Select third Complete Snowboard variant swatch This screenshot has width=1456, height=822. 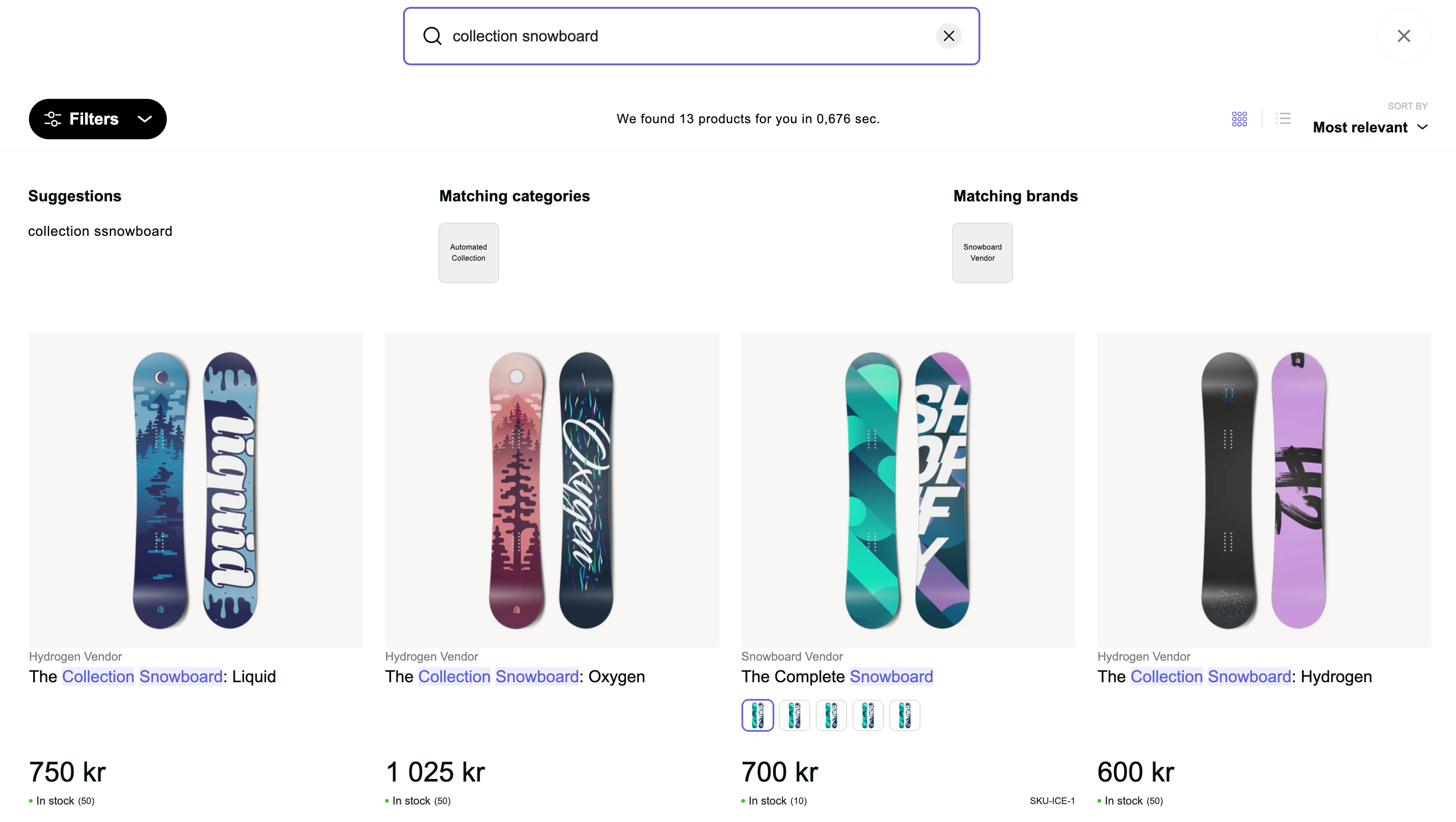pos(831,715)
